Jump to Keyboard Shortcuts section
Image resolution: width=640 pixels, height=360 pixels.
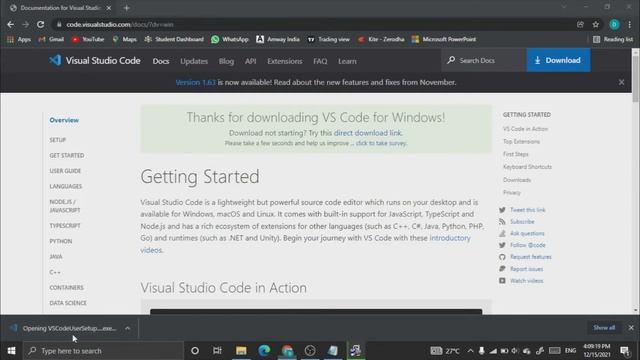pos(527,167)
